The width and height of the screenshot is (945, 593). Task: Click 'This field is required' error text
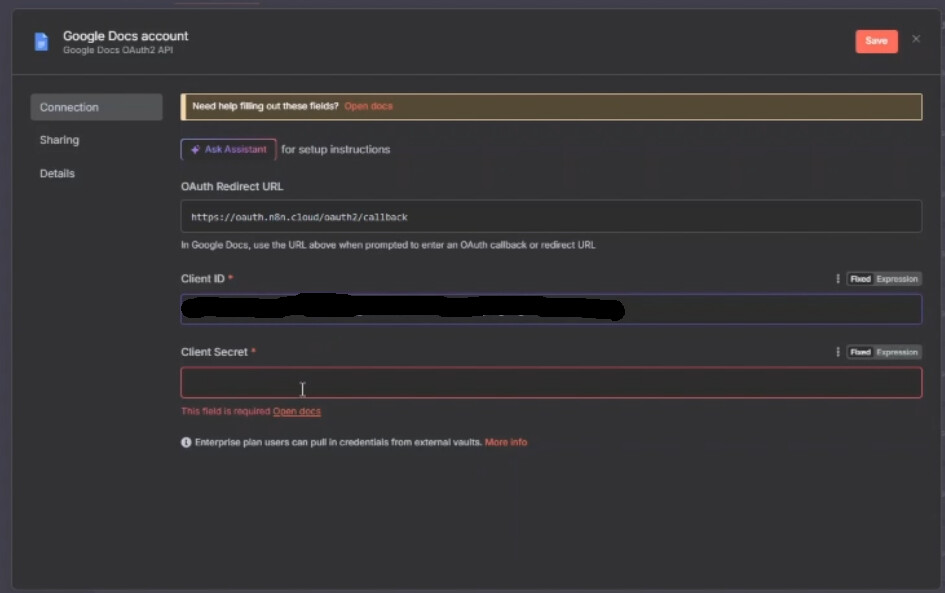tap(225, 411)
